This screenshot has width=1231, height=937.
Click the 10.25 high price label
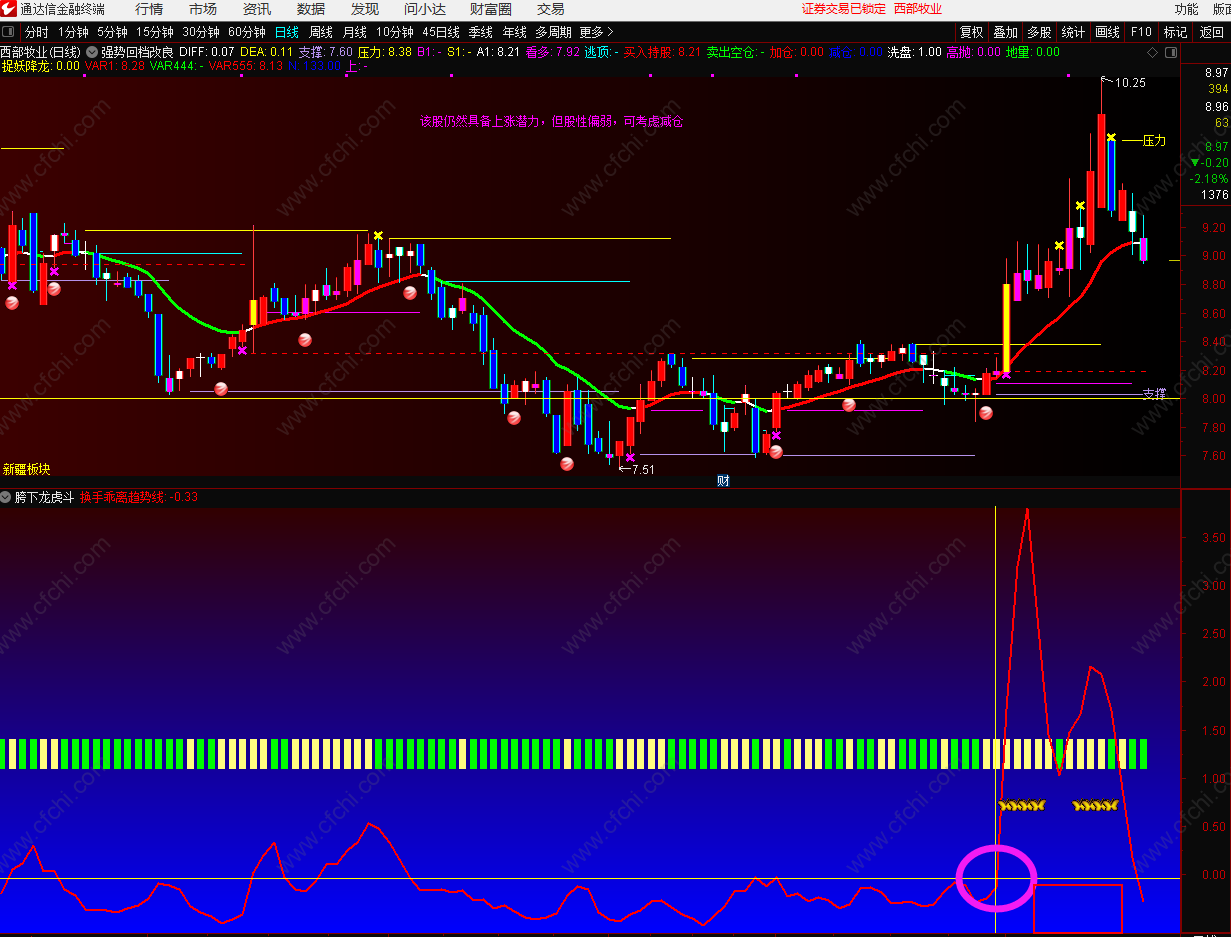[x=1130, y=83]
